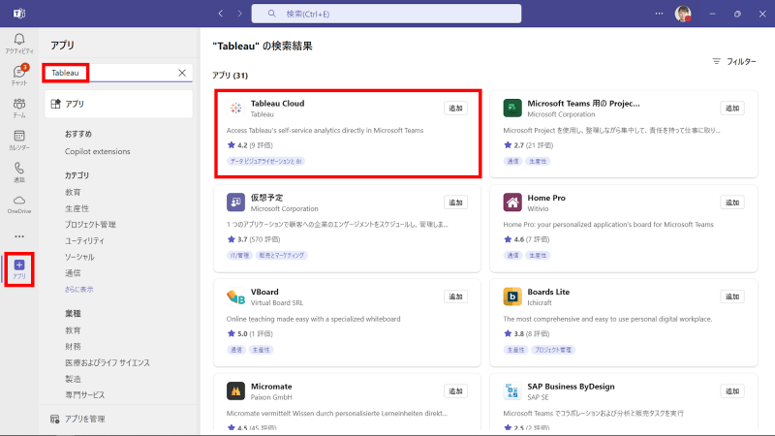The height and width of the screenshot is (436, 775).
Task: Select the 財務 industry
Action: pyautogui.click(x=73, y=347)
